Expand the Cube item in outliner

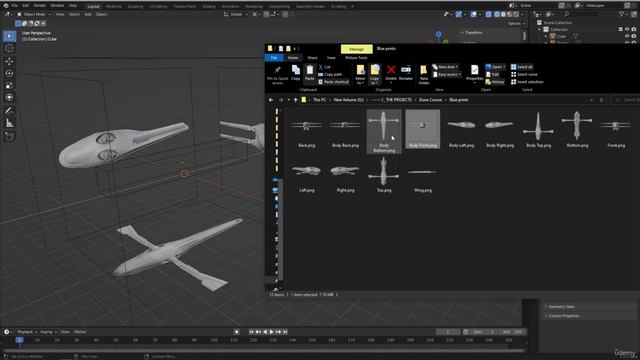tap(546, 36)
